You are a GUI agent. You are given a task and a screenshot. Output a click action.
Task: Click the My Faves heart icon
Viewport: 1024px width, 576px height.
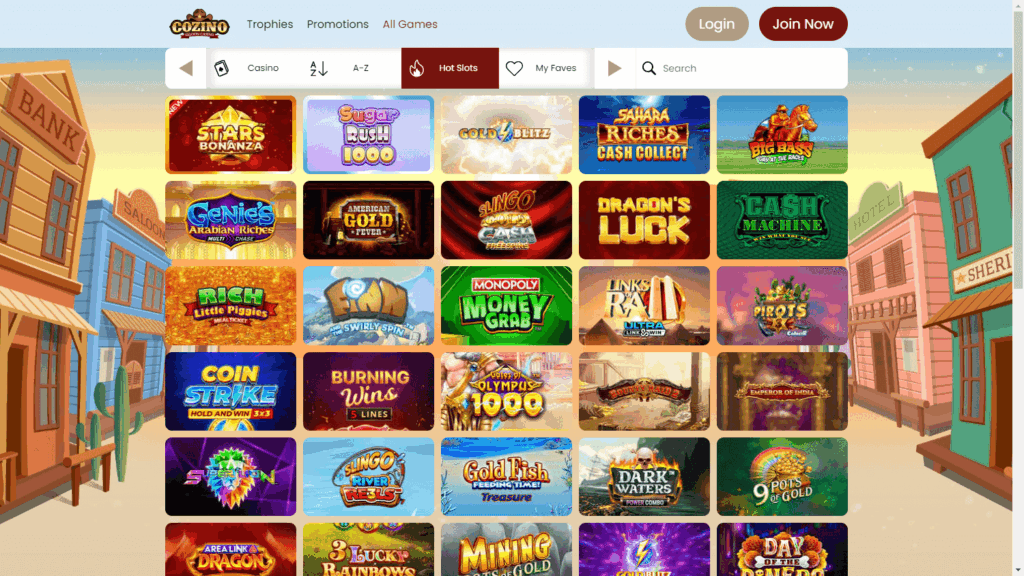click(x=515, y=68)
